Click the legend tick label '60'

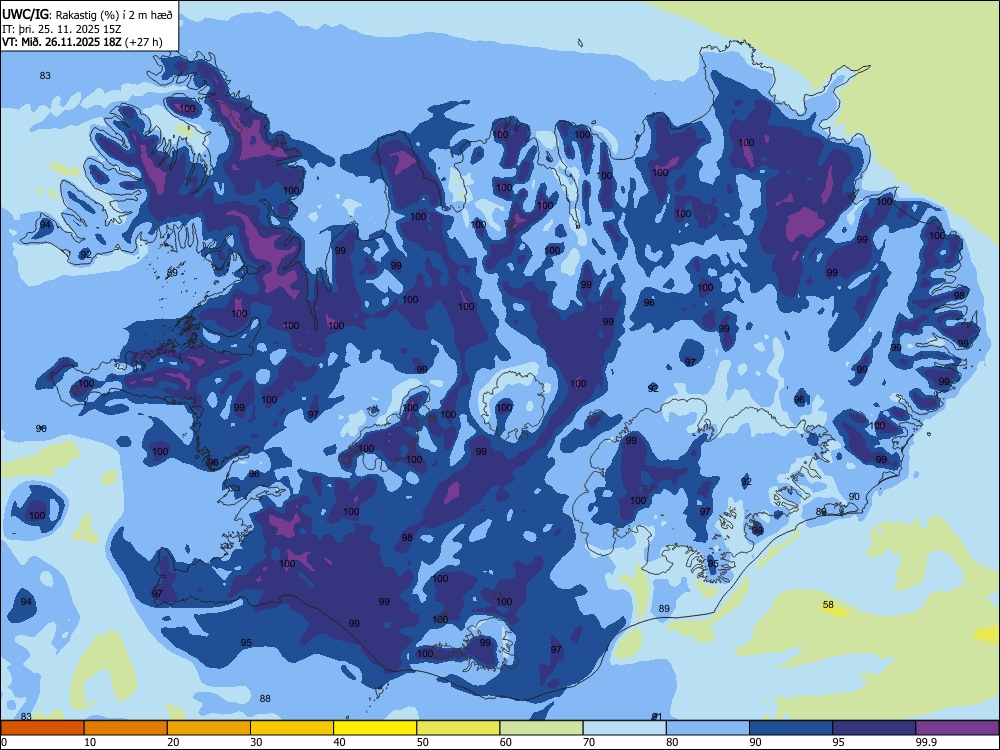pyautogui.click(x=506, y=742)
